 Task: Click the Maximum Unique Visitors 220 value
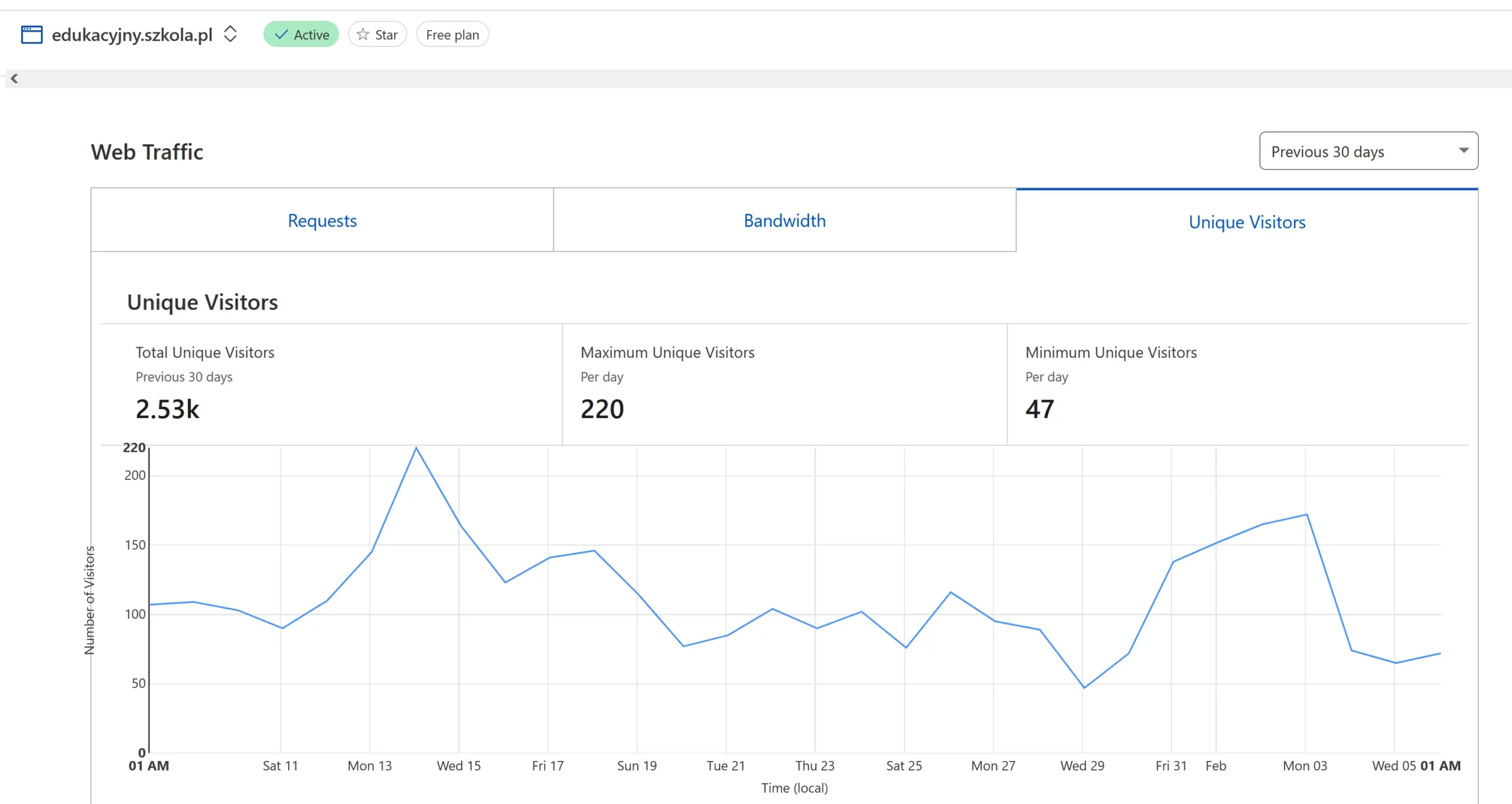pos(602,409)
